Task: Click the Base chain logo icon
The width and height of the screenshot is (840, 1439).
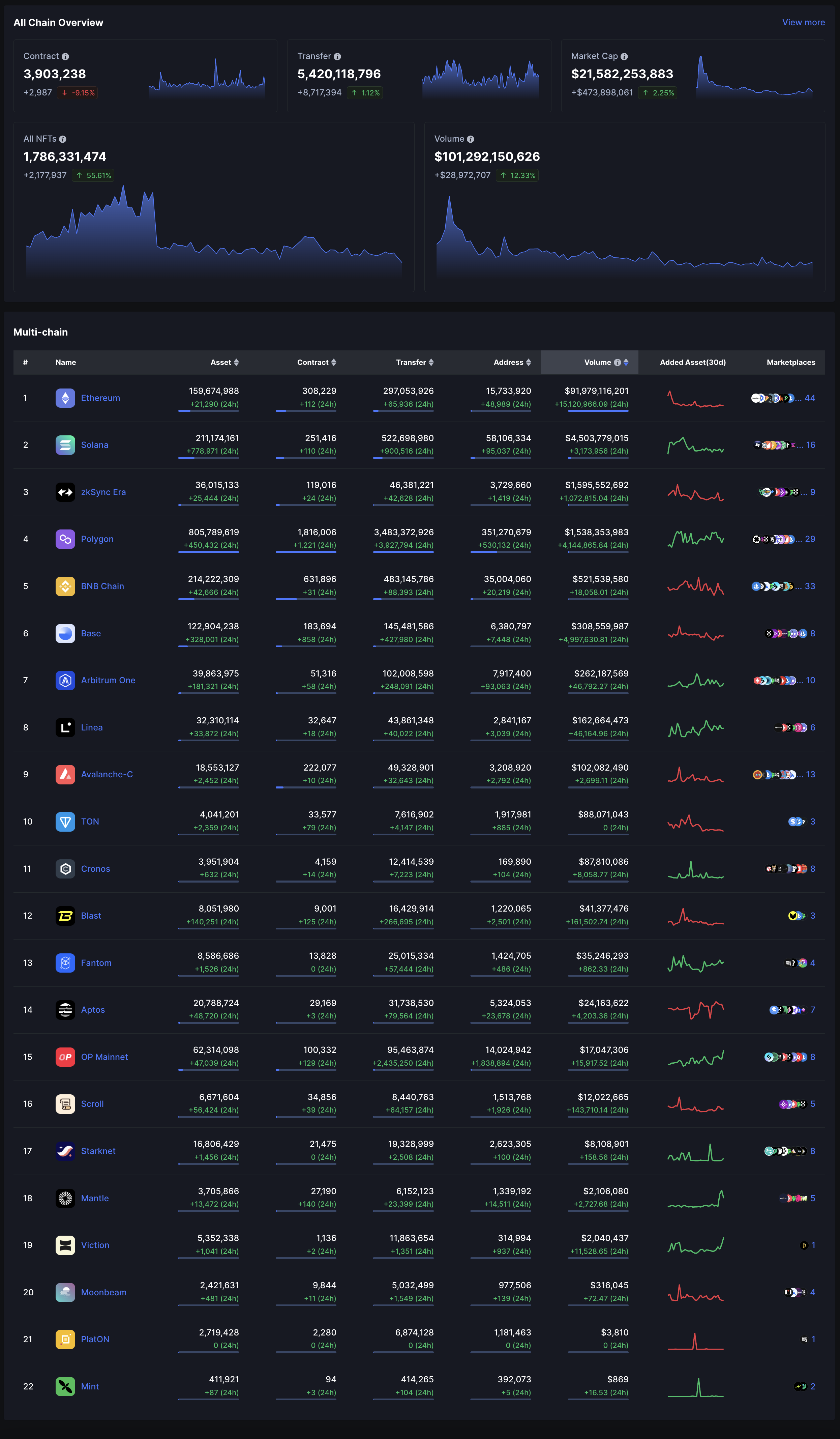Action: pyautogui.click(x=65, y=633)
